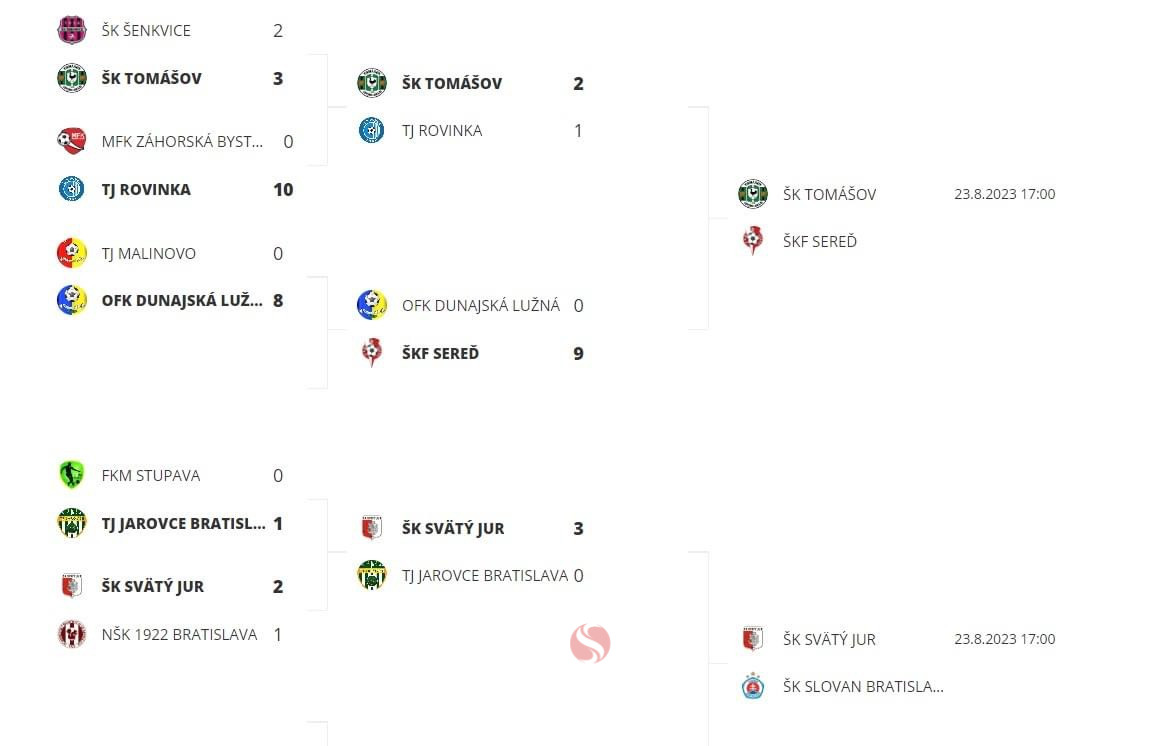Click ŠK Tomášov vs ŠKF Sereď match date
1176x746 pixels.
pos(1005,194)
